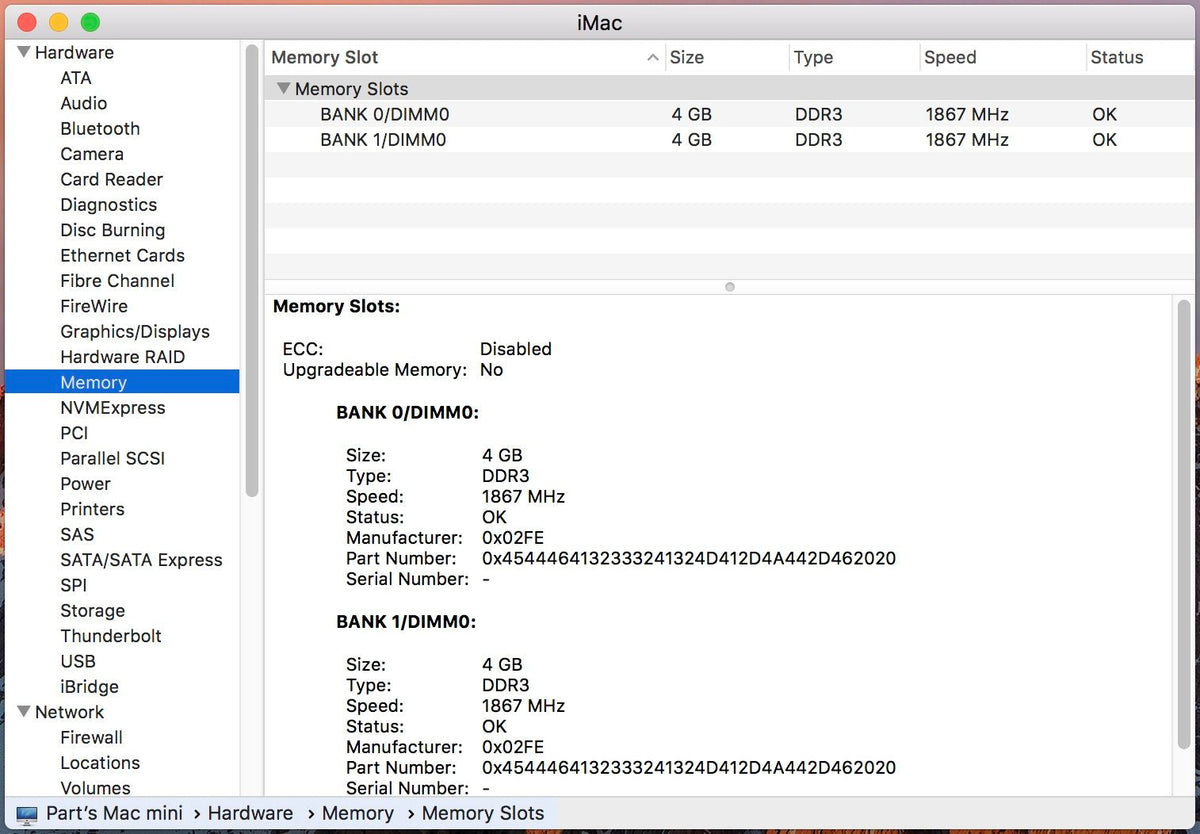The width and height of the screenshot is (1200, 834).
Task: Click BANK 0 part number value
Action: pyautogui.click(x=689, y=559)
